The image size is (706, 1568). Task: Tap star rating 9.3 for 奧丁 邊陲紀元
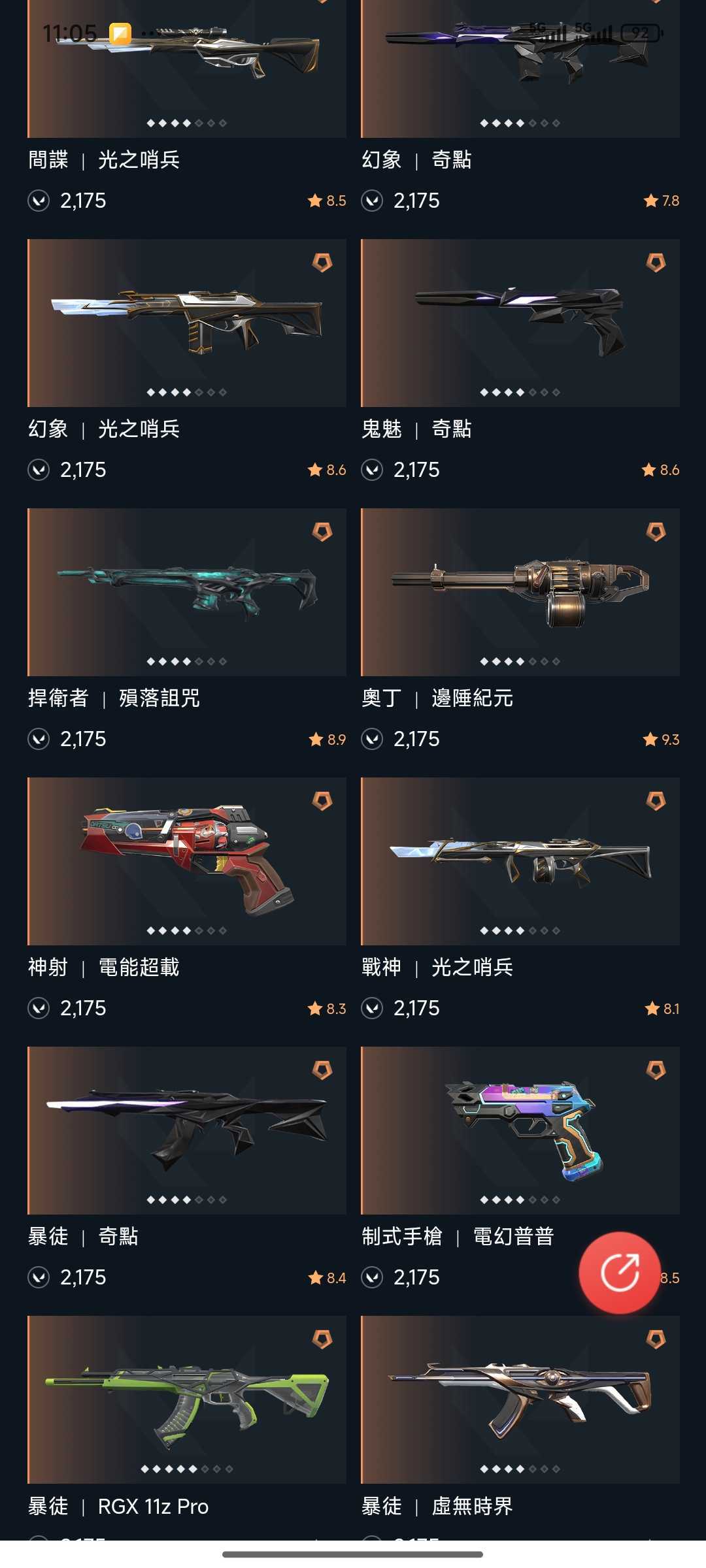point(661,740)
